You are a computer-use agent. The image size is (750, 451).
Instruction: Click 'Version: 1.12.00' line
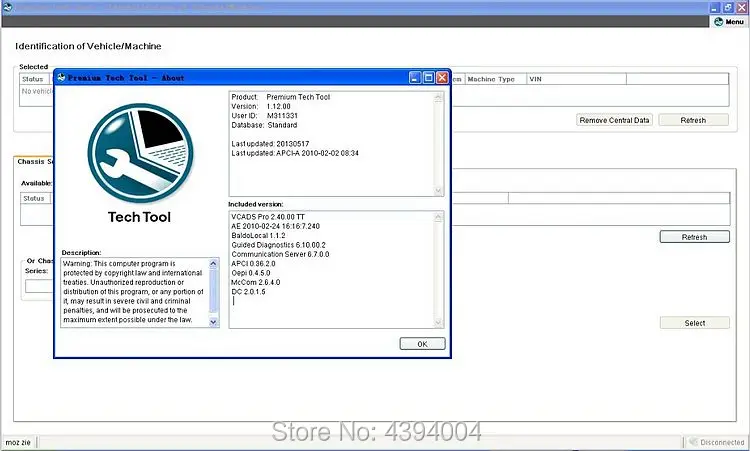[261, 106]
